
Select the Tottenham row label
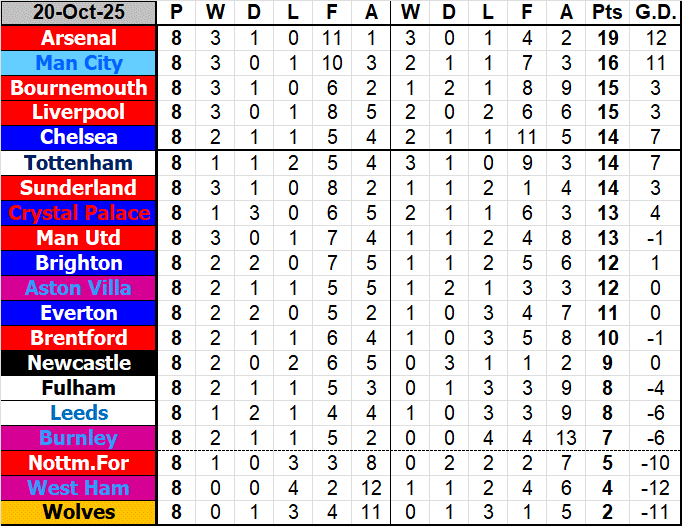[x=79, y=163]
